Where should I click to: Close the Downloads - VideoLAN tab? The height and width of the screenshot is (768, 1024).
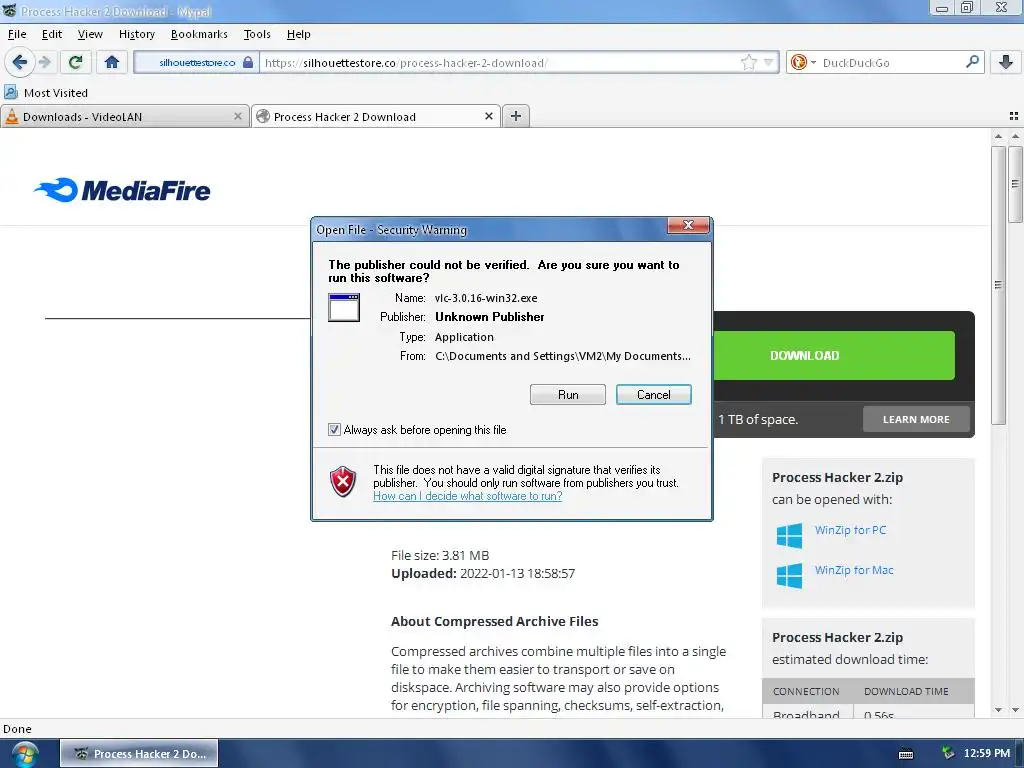(238, 116)
